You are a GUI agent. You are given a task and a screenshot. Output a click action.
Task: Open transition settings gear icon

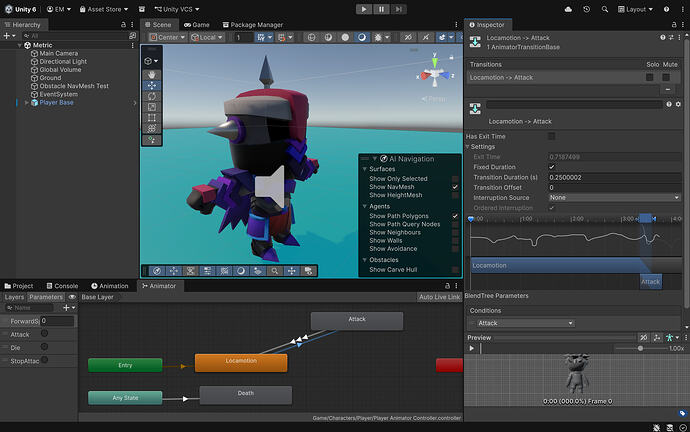click(x=678, y=104)
